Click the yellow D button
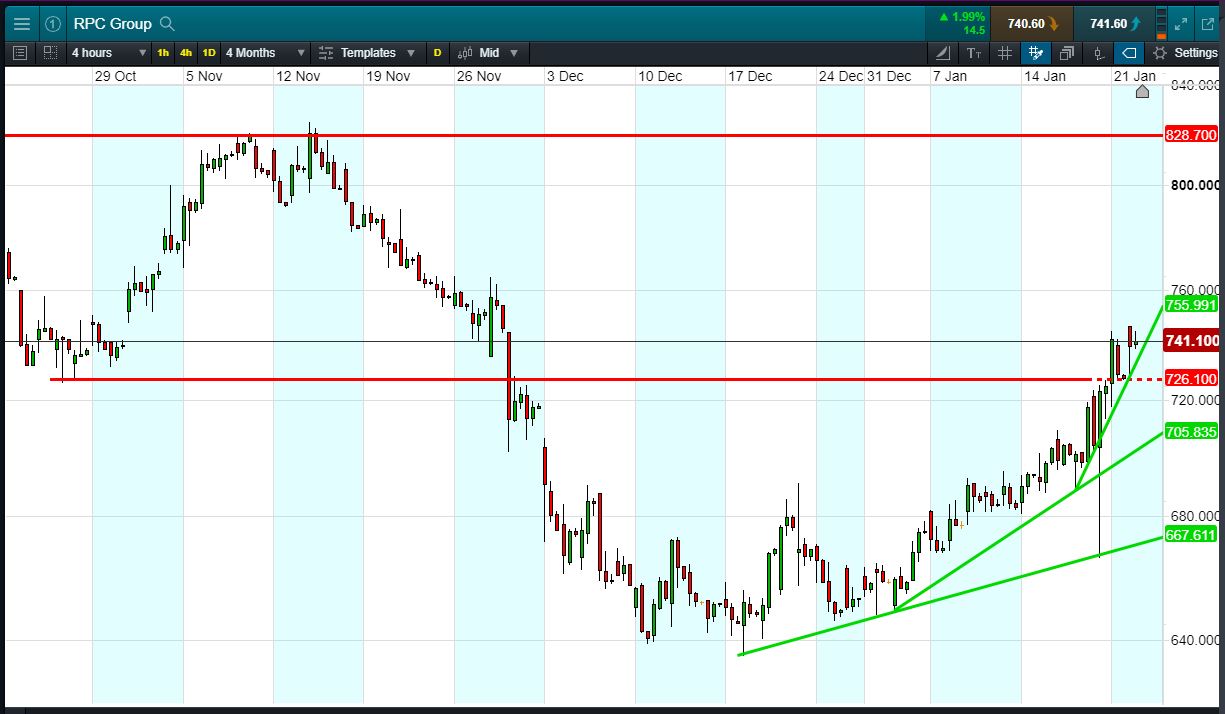Screen dimensions: 1225x714 (x=437, y=53)
